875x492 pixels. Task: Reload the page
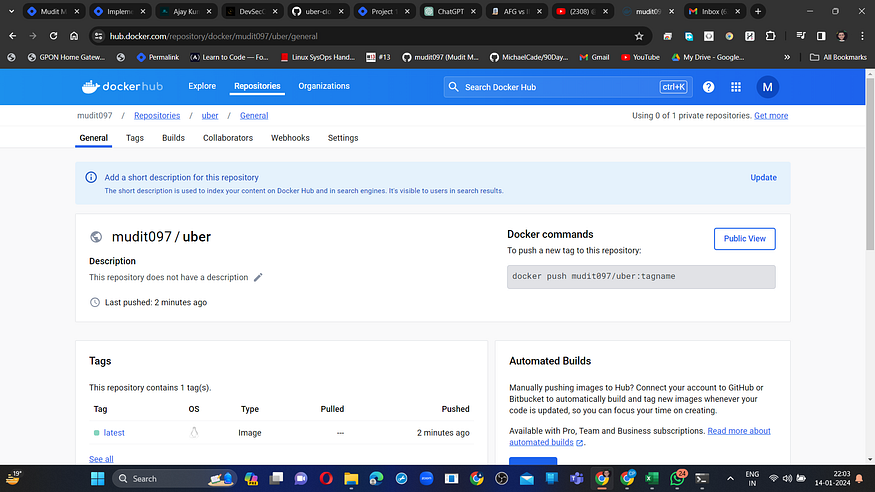click(53, 36)
